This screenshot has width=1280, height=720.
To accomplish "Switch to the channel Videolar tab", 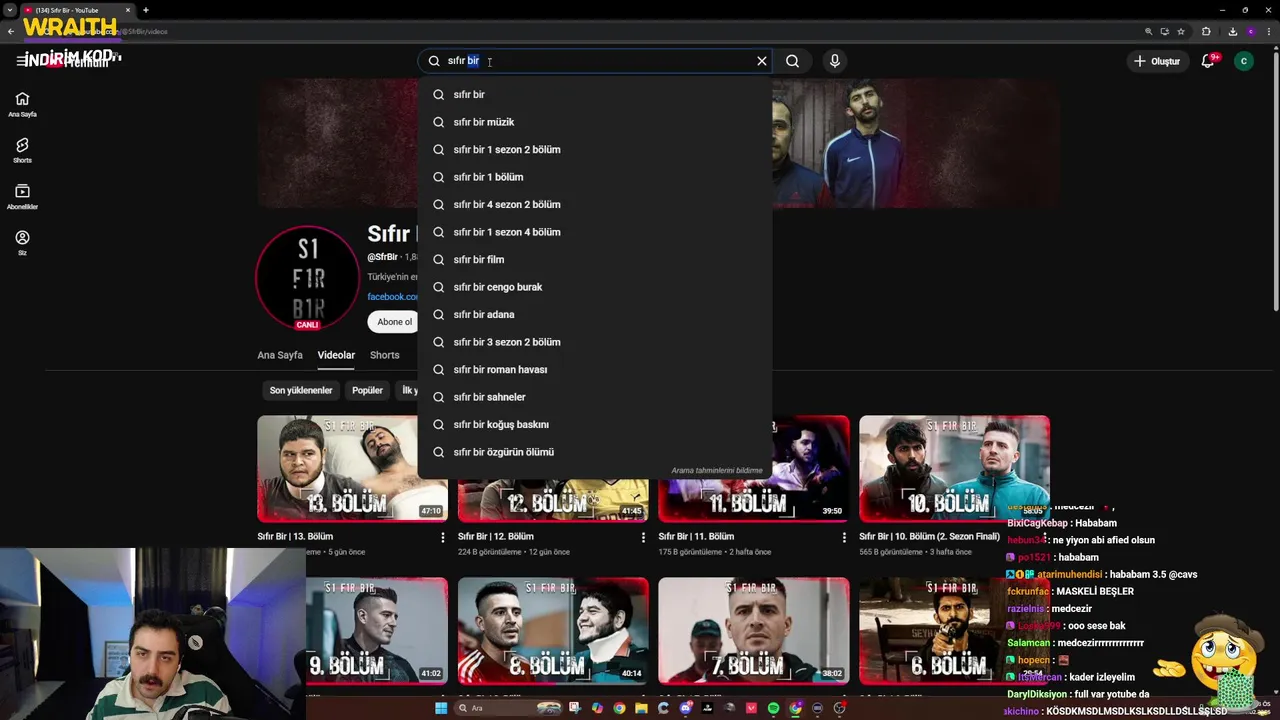I will (x=336, y=355).
